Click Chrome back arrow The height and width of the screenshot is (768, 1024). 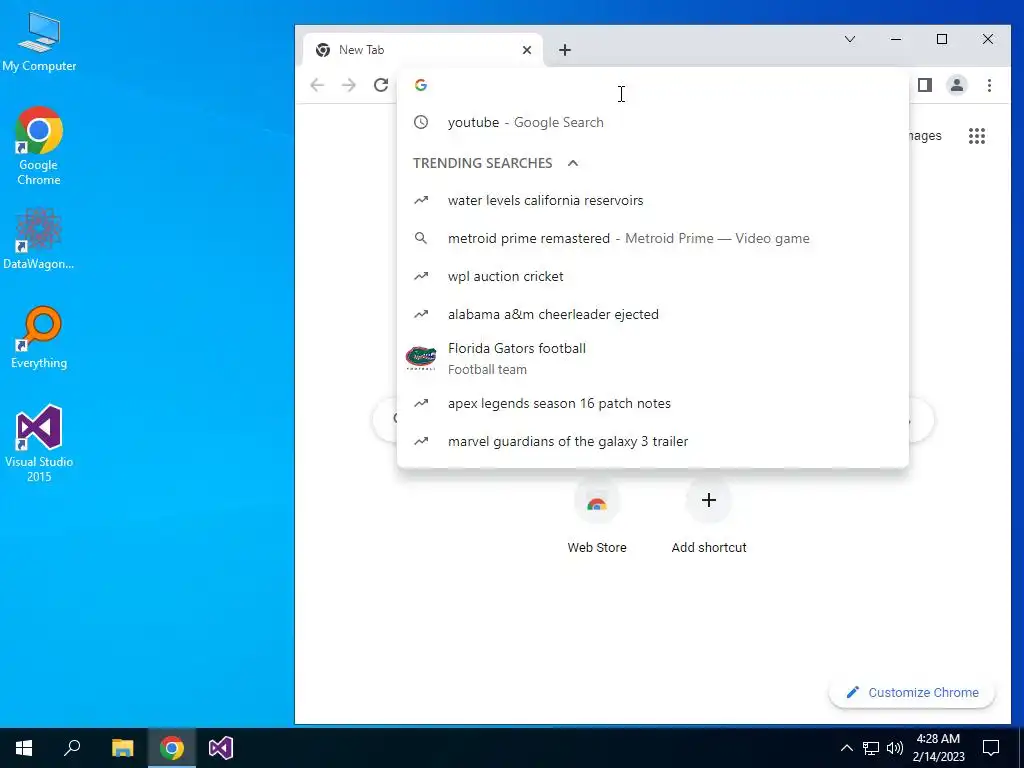click(x=317, y=85)
